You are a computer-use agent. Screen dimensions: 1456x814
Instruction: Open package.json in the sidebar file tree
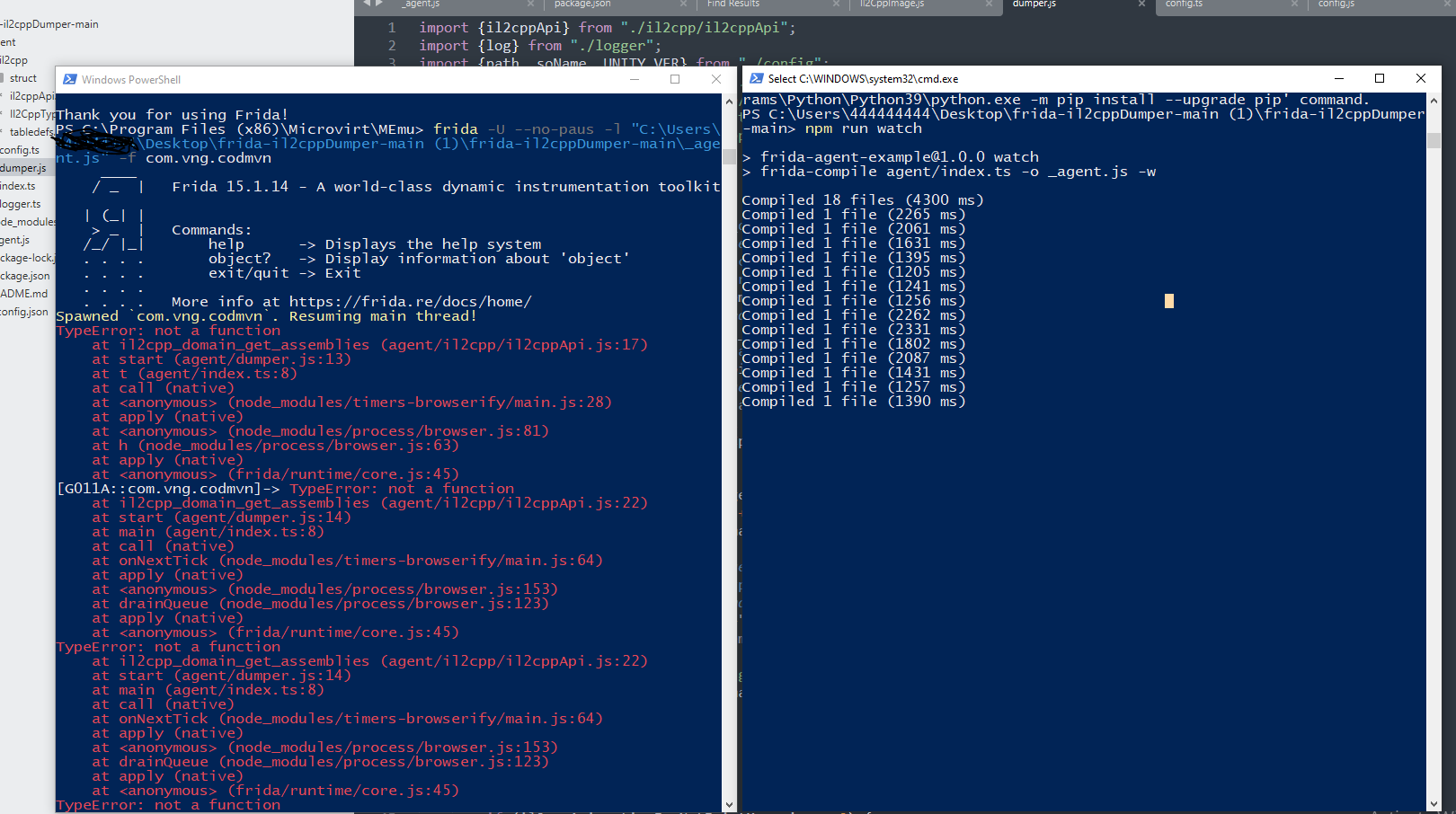click(25, 276)
